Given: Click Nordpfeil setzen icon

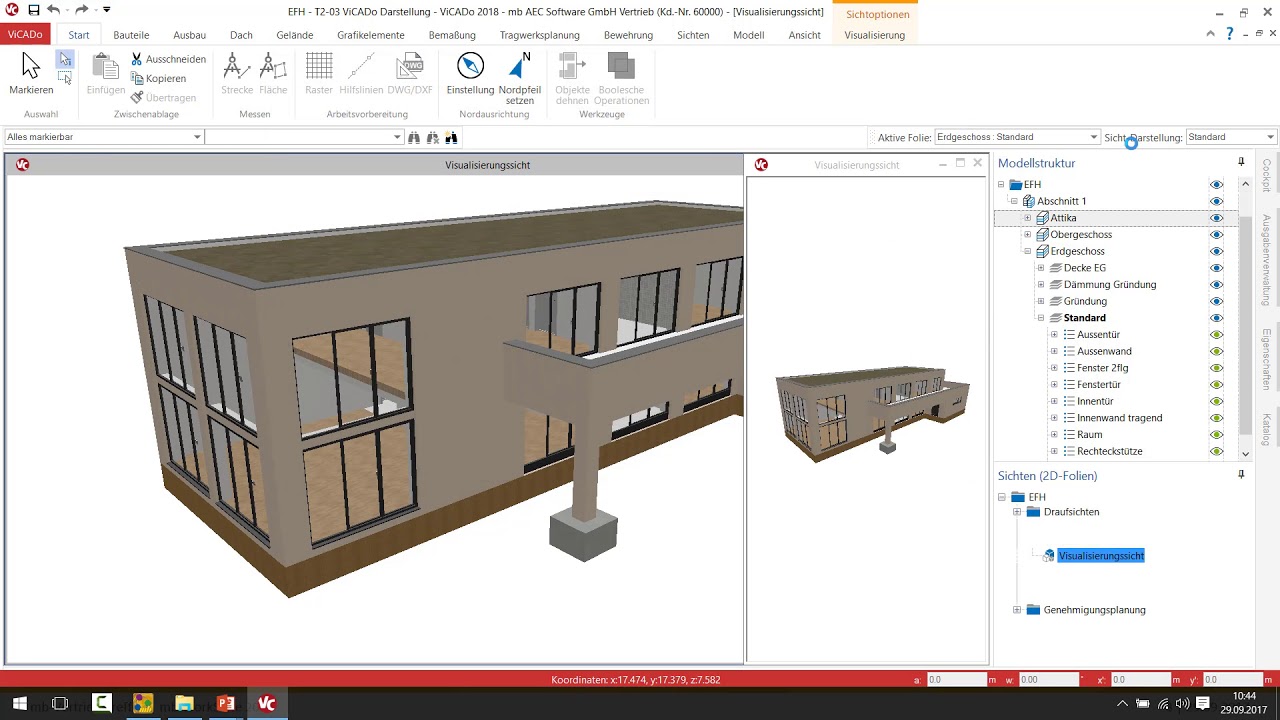Looking at the screenshot, I should coord(519,66).
